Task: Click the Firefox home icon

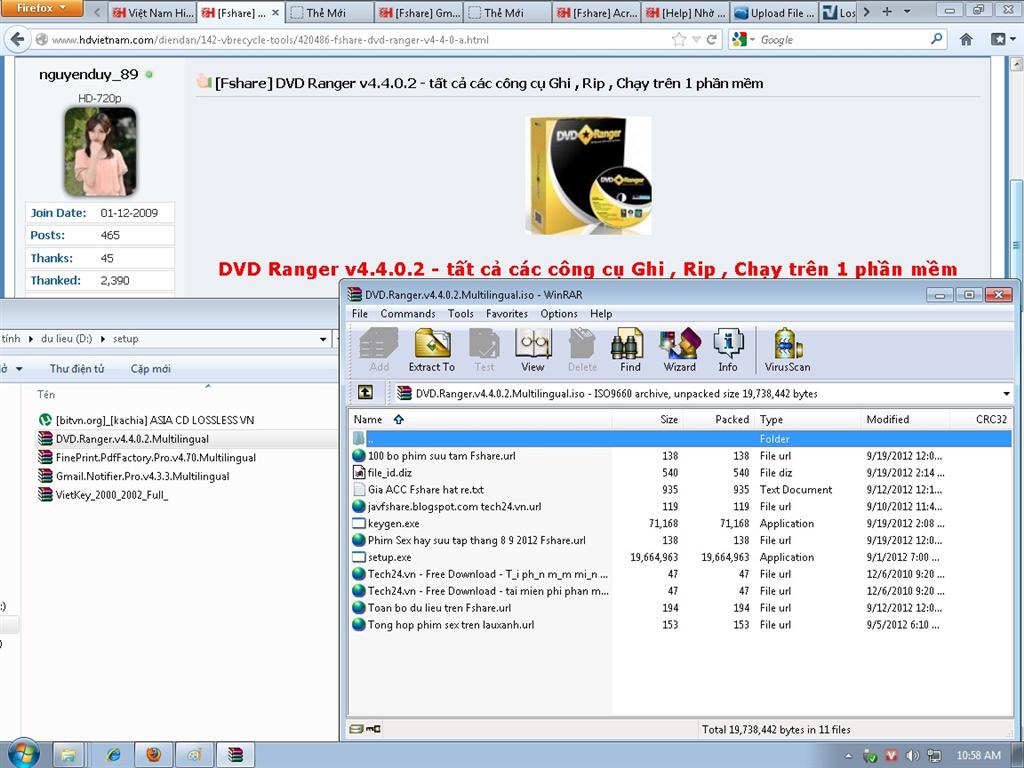Action: pos(967,39)
